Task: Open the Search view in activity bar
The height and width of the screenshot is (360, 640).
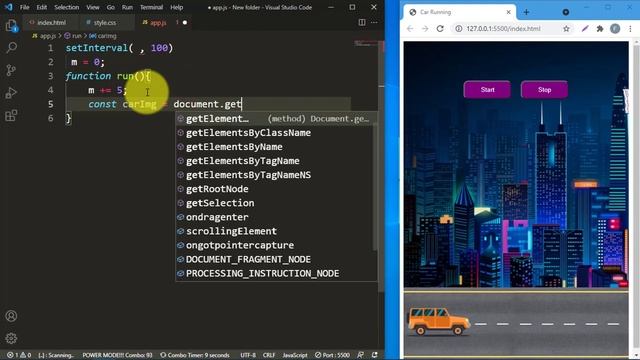Action: coord(11,48)
